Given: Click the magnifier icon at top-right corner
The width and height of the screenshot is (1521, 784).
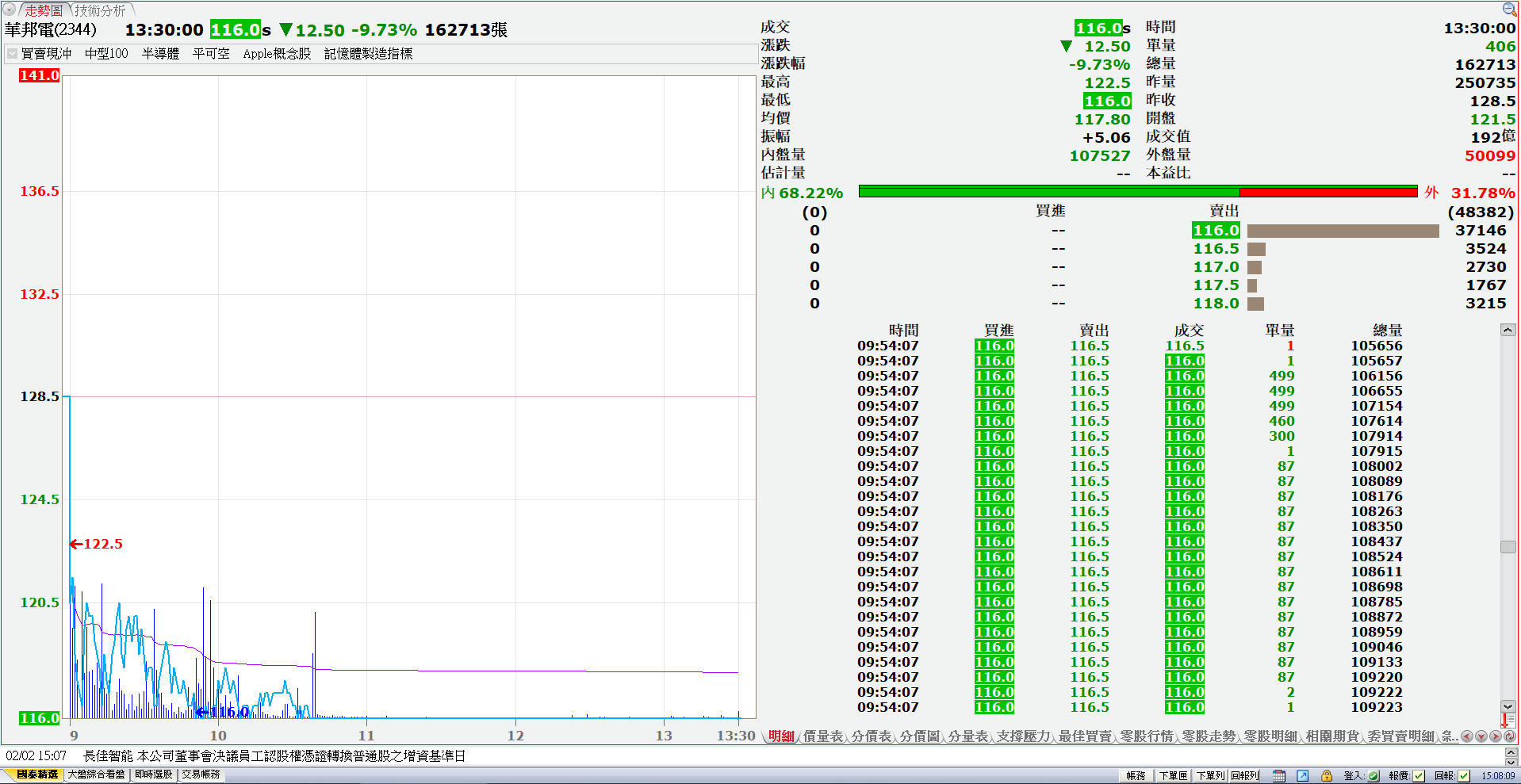Looking at the screenshot, I should [1509, 9].
